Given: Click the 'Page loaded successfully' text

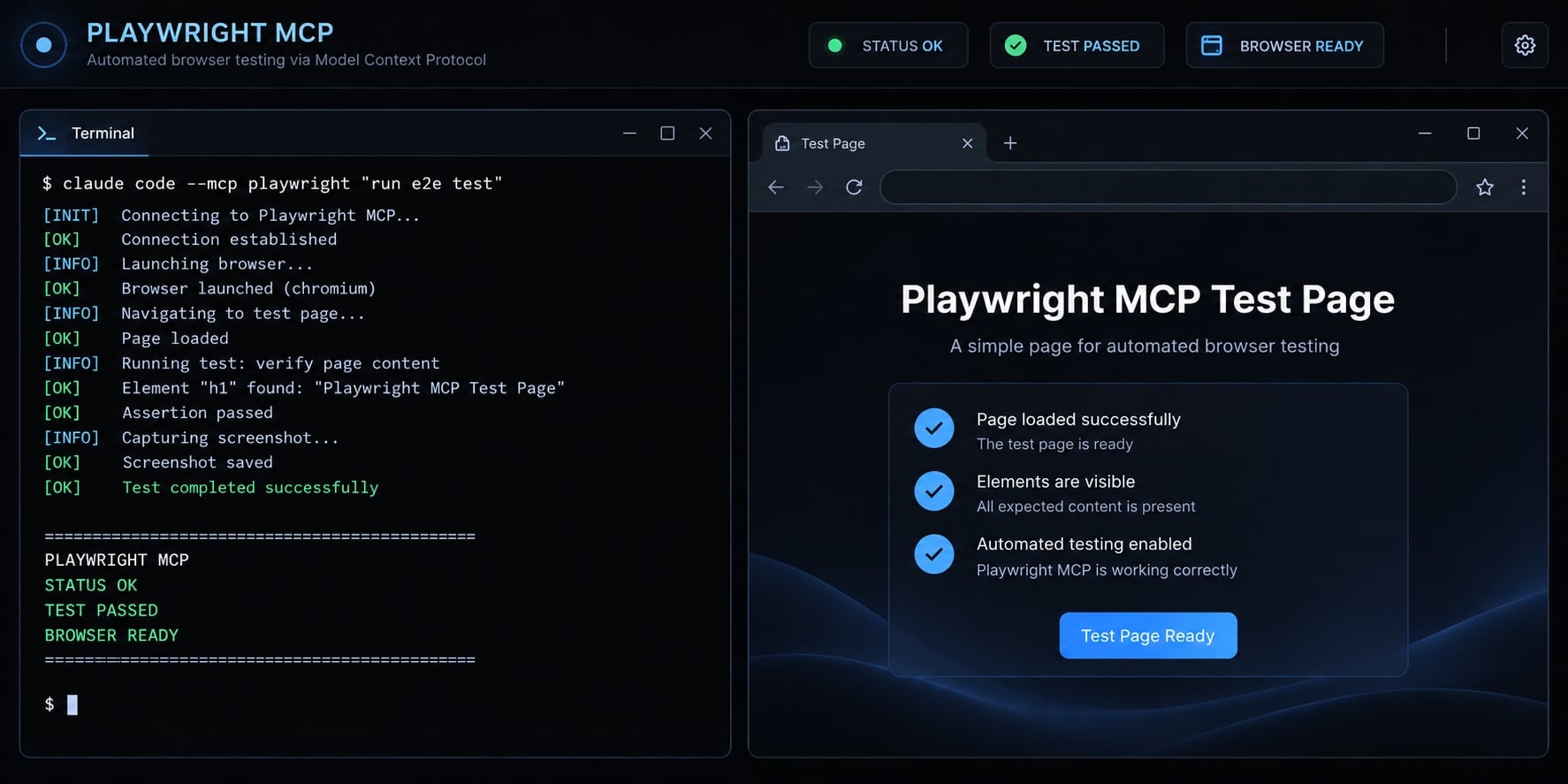Looking at the screenshot, I should tap(1078, 420).
